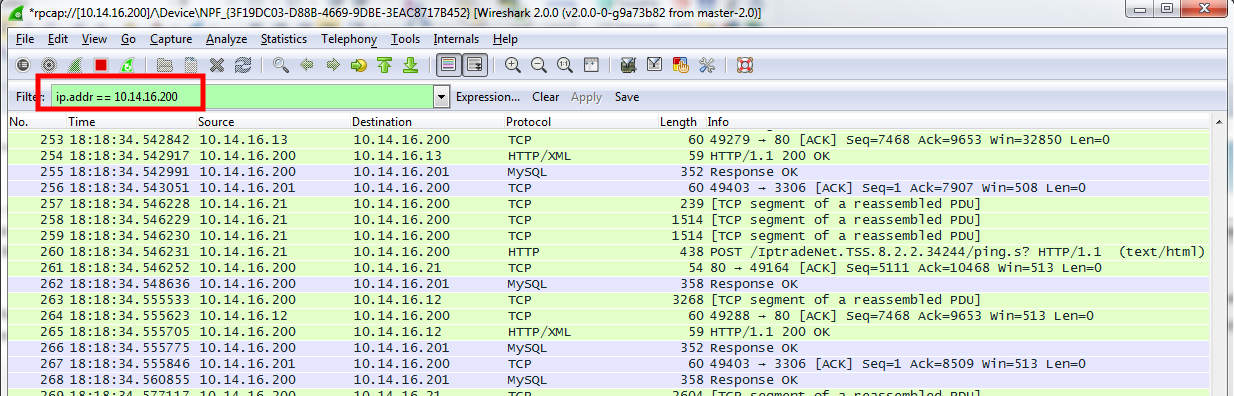Click packet list scrollbar up arrow
Viewport: 1234px width, 396px height.
pos(1220,122)
